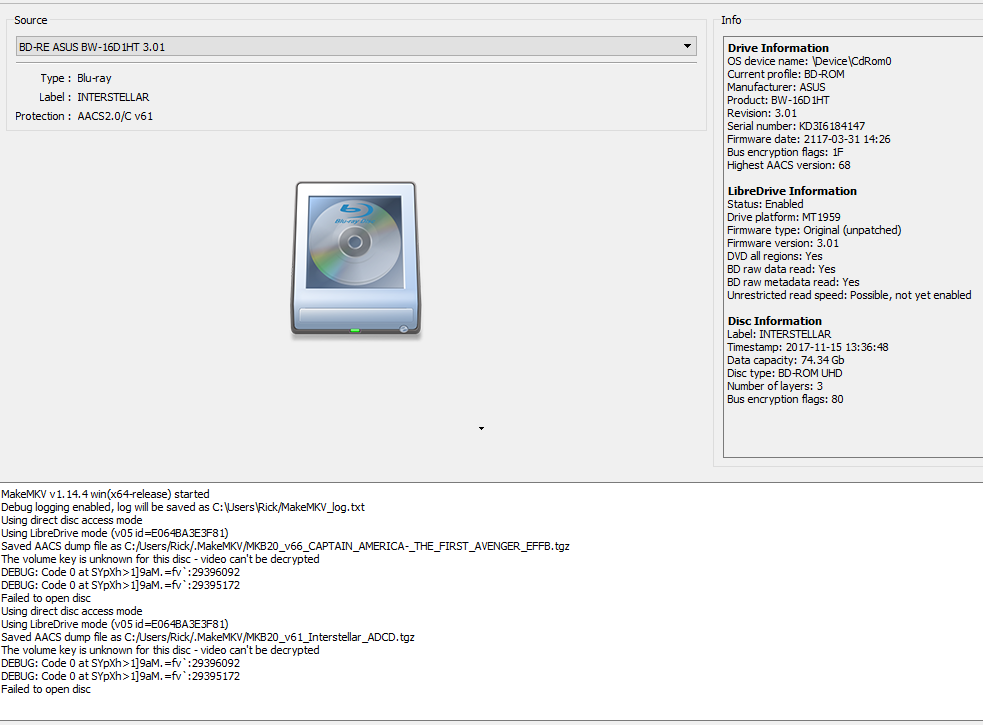
Task: Select 'Unrestricted read speed' info line
Action: (x=849, y=295)
